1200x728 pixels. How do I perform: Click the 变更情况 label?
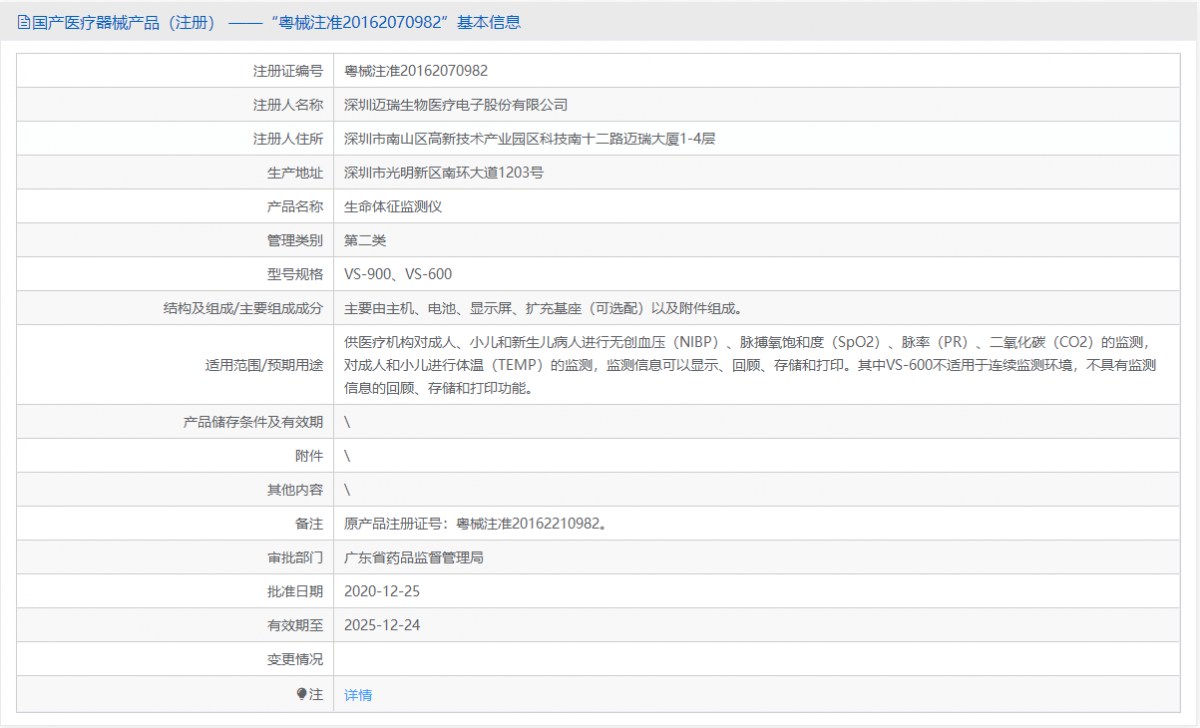(x=295, y=659)
